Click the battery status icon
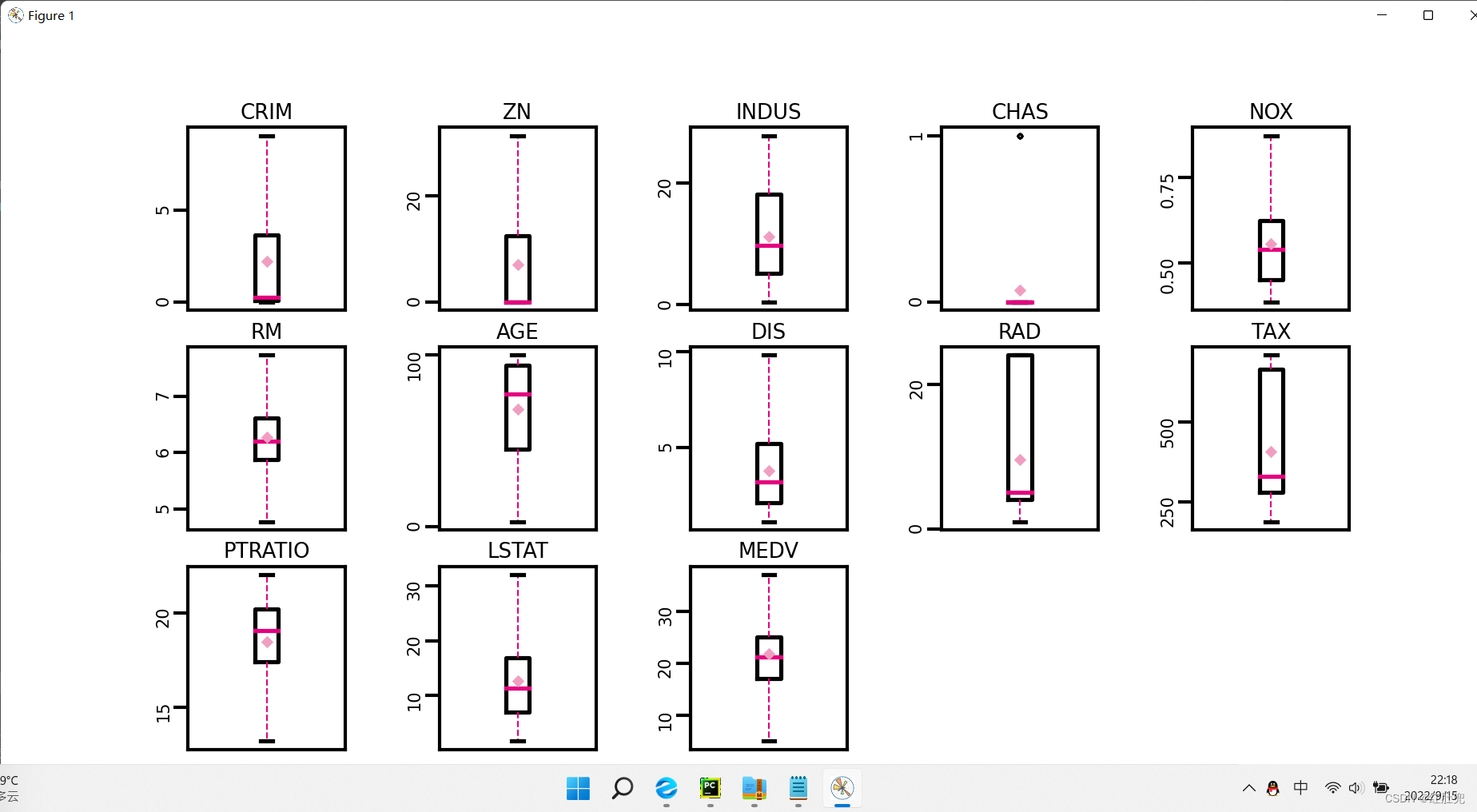 [x=1380, y=788]
